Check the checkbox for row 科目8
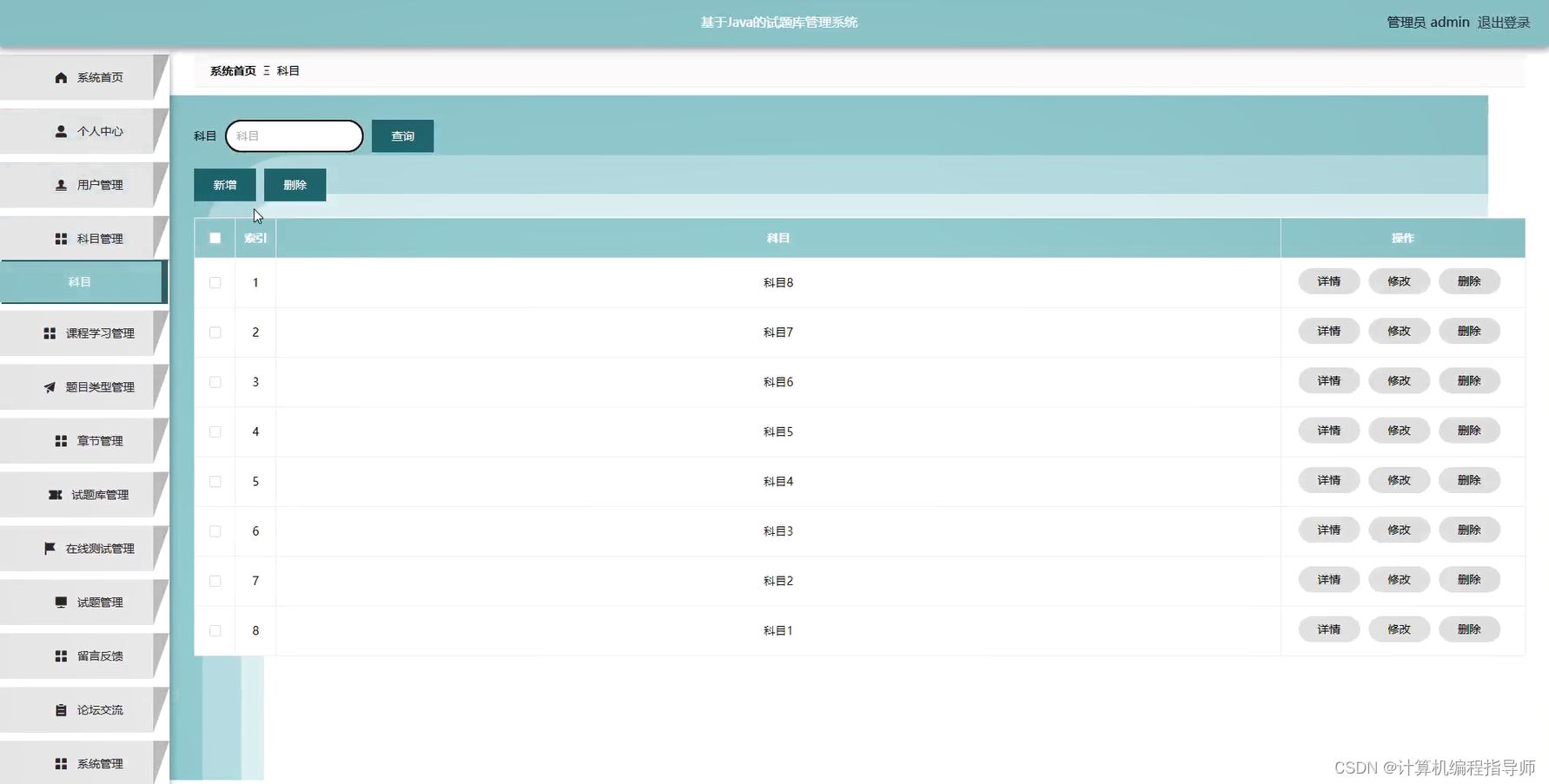This screenshot has width=1549, height=784. 215,283
